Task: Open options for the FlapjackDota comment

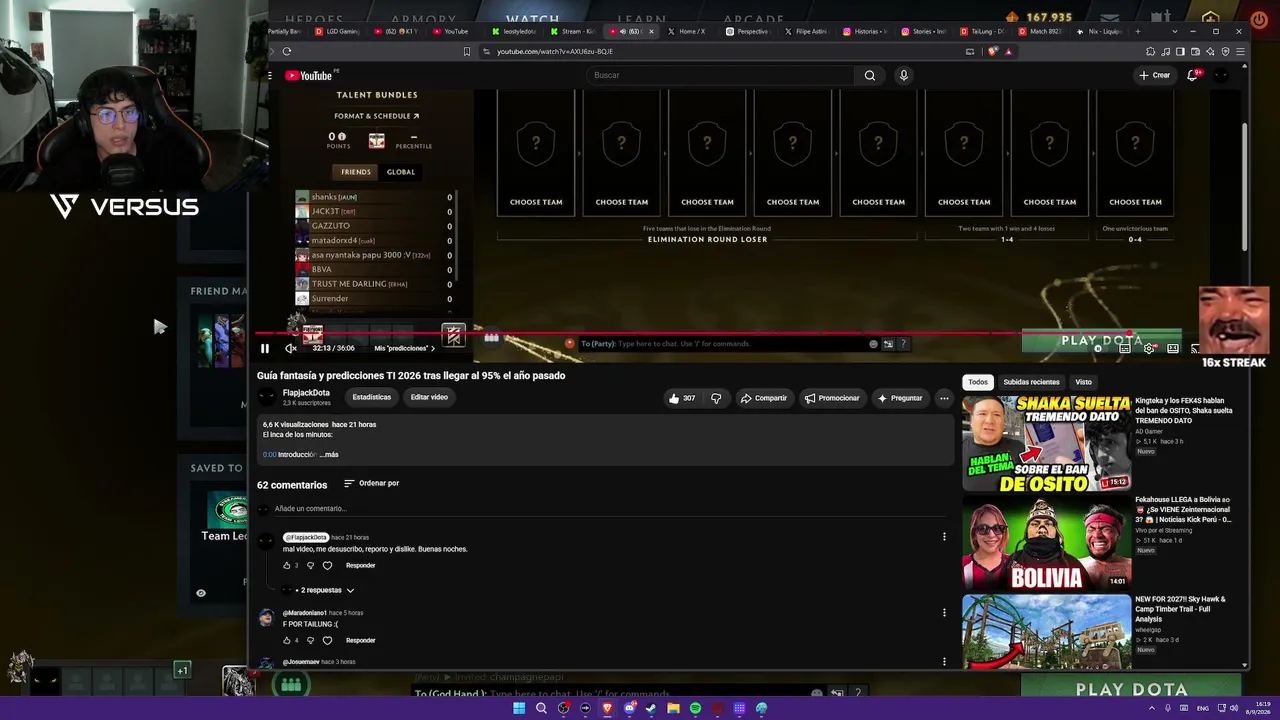Action: coord(944,537)
